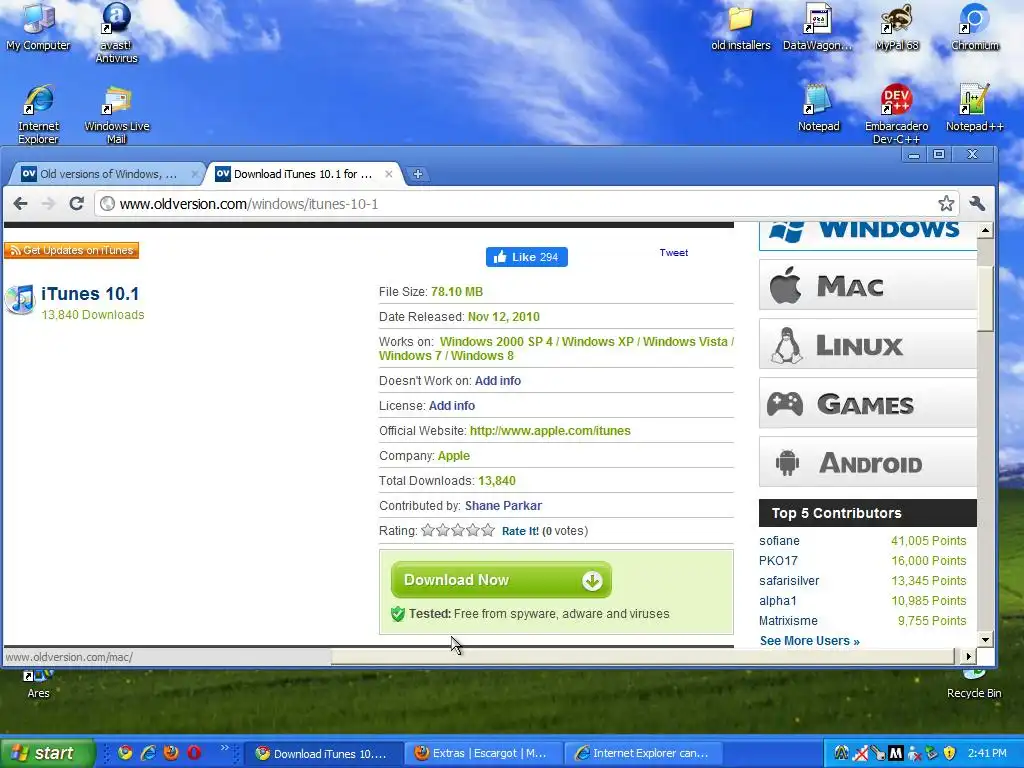This screenshot has width=1024, height=768.
Task: Launch Chrome from Quick Launch bar
Action: click(125, 753)
